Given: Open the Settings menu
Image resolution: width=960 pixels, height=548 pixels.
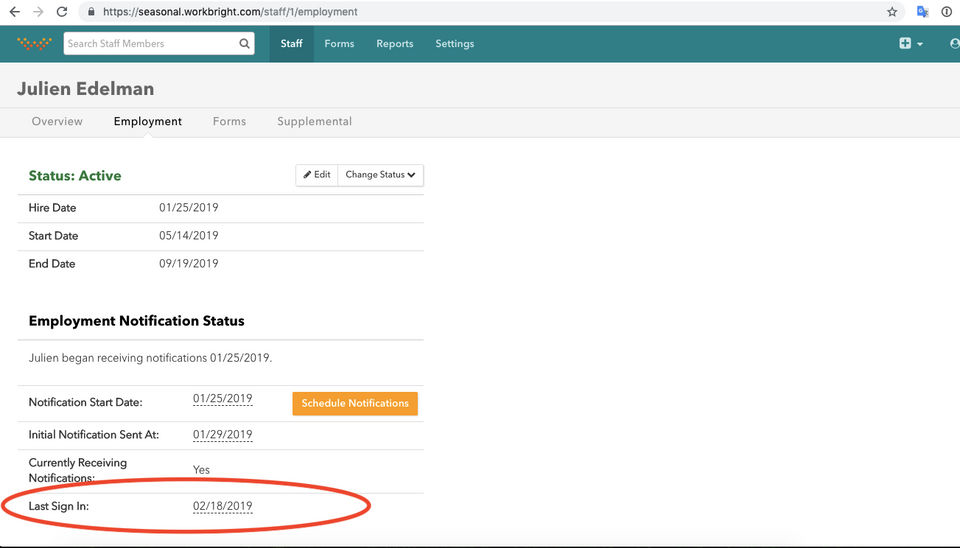Looking at the screenshot, I should tap(455, 43).
